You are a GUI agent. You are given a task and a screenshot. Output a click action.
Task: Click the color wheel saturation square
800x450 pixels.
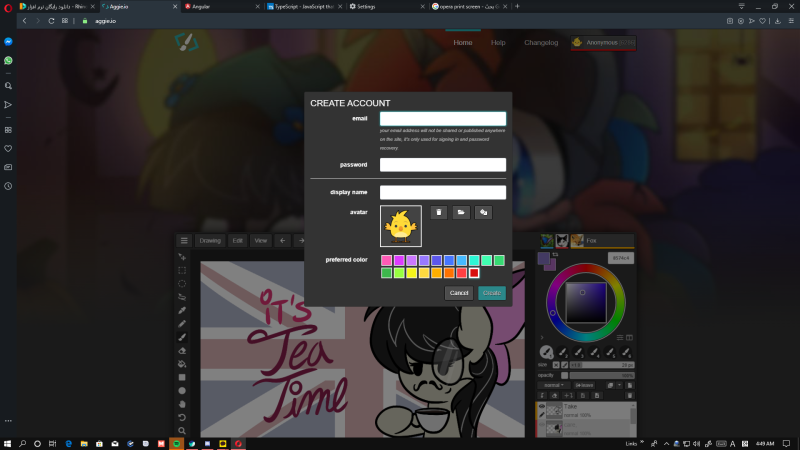(x=586, y=303)
